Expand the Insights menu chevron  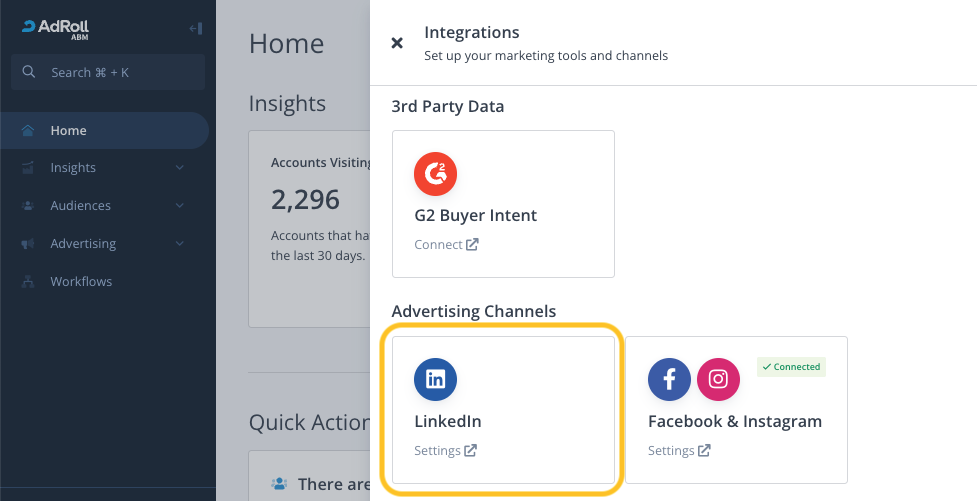point(180,168)
